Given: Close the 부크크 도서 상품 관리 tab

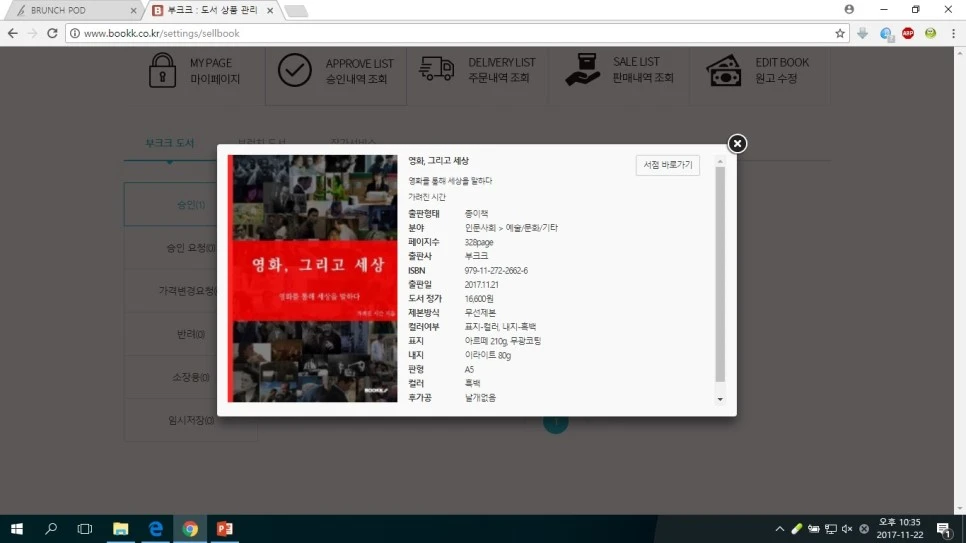Looking at the screenshot, I should tap(270, 10).
